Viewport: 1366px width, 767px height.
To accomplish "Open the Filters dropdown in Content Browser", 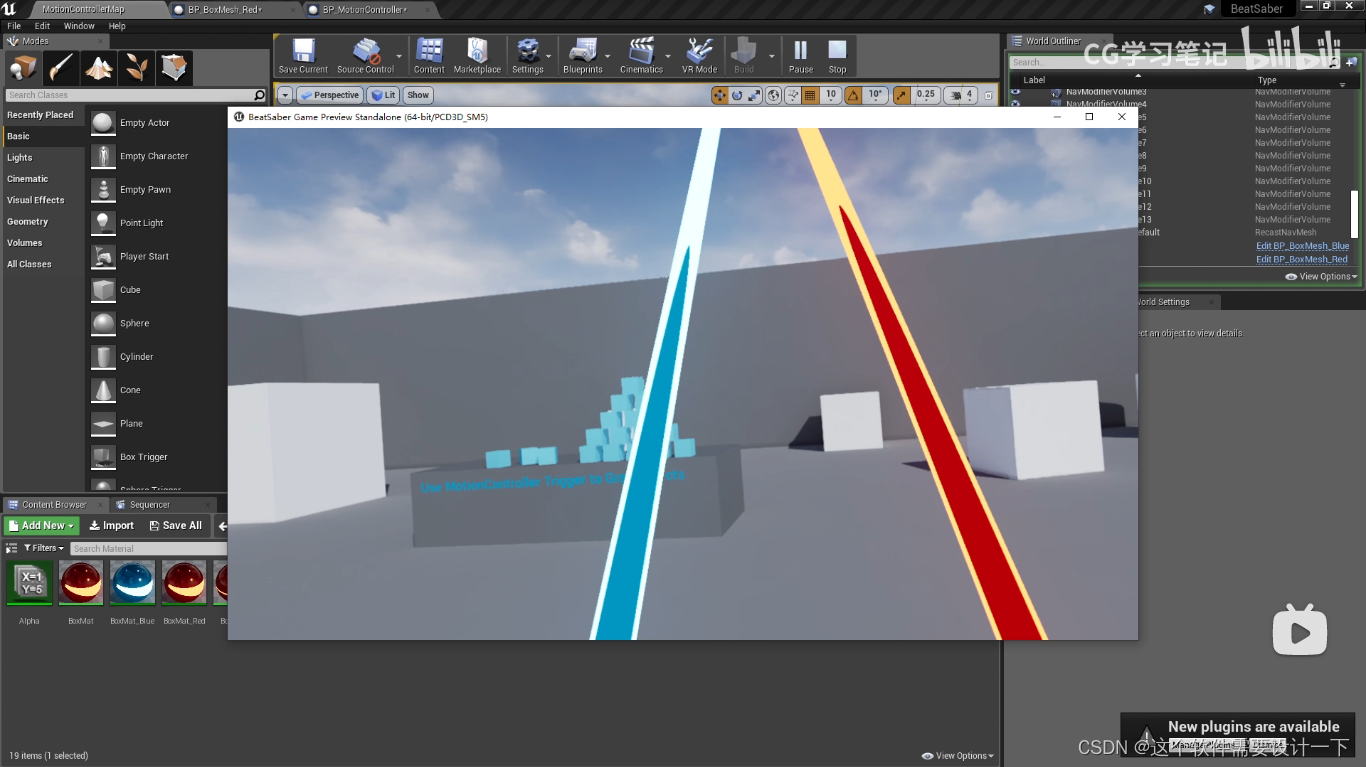I will (43, 548).
